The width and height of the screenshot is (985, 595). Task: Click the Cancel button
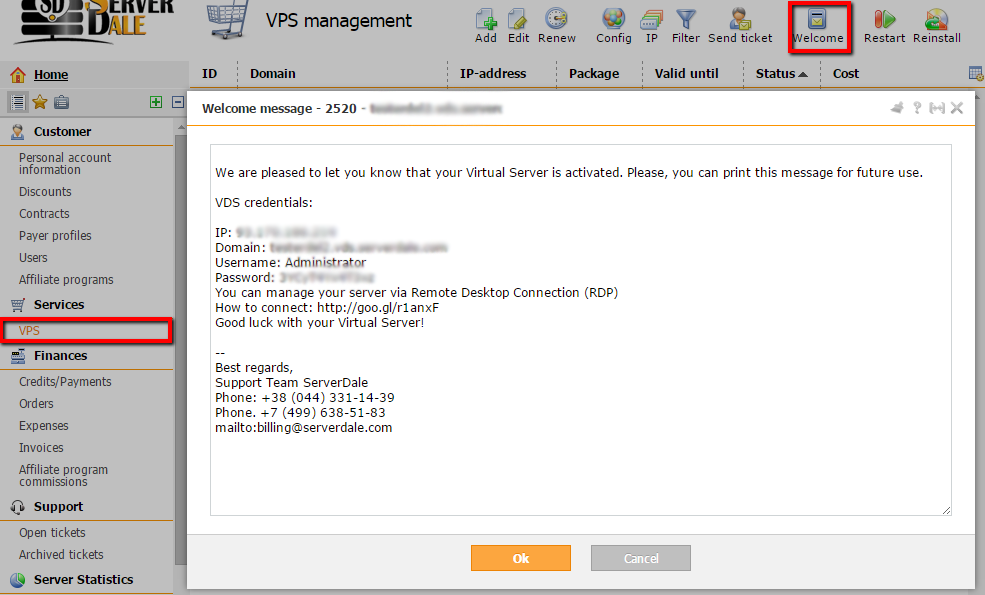[641, 558]
